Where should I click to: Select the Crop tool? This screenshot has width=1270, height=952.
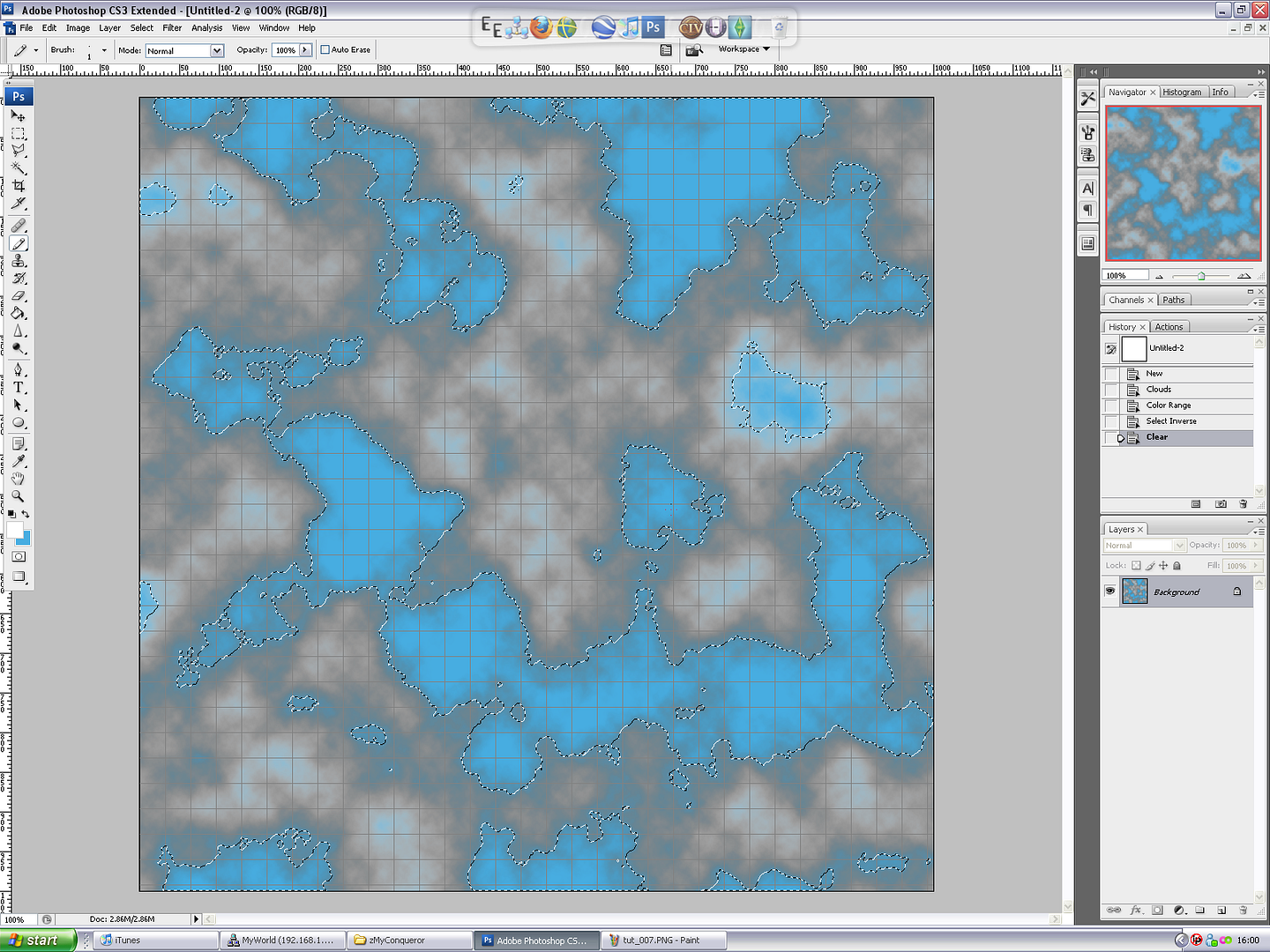(18, 186)
